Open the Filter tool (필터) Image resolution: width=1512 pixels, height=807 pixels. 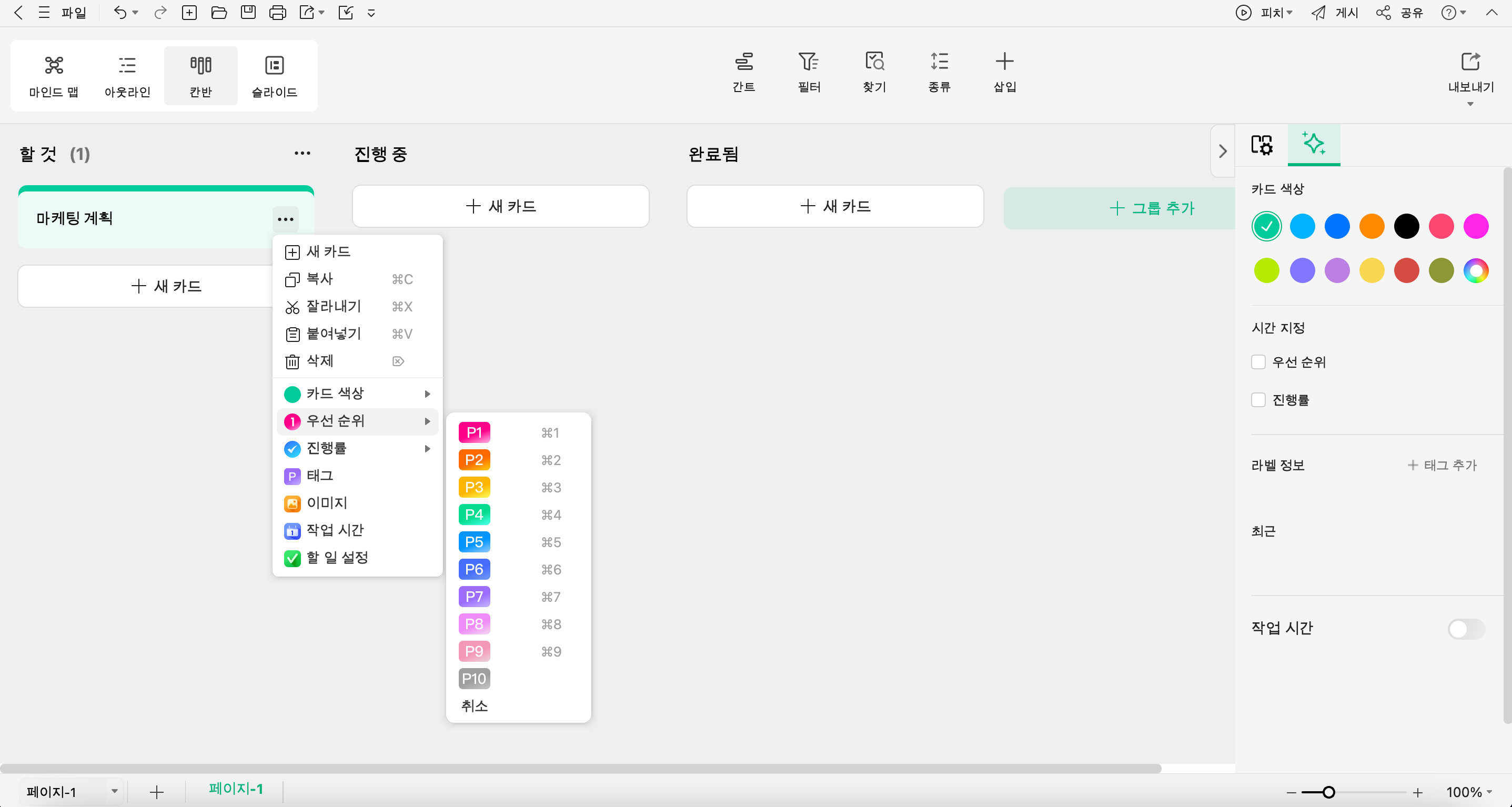(x=809, y=72)
